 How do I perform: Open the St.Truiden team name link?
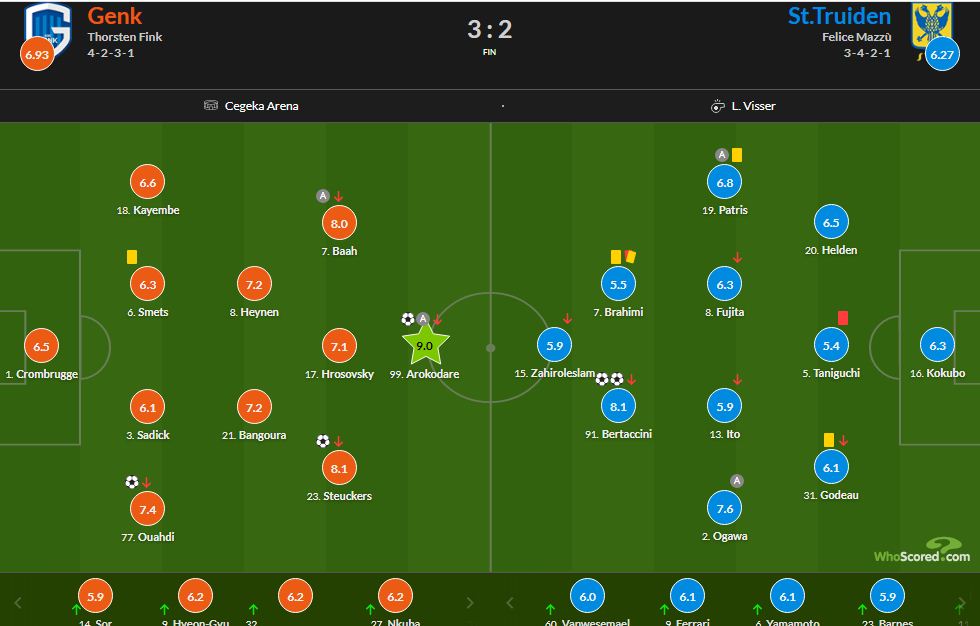point(839,15)
